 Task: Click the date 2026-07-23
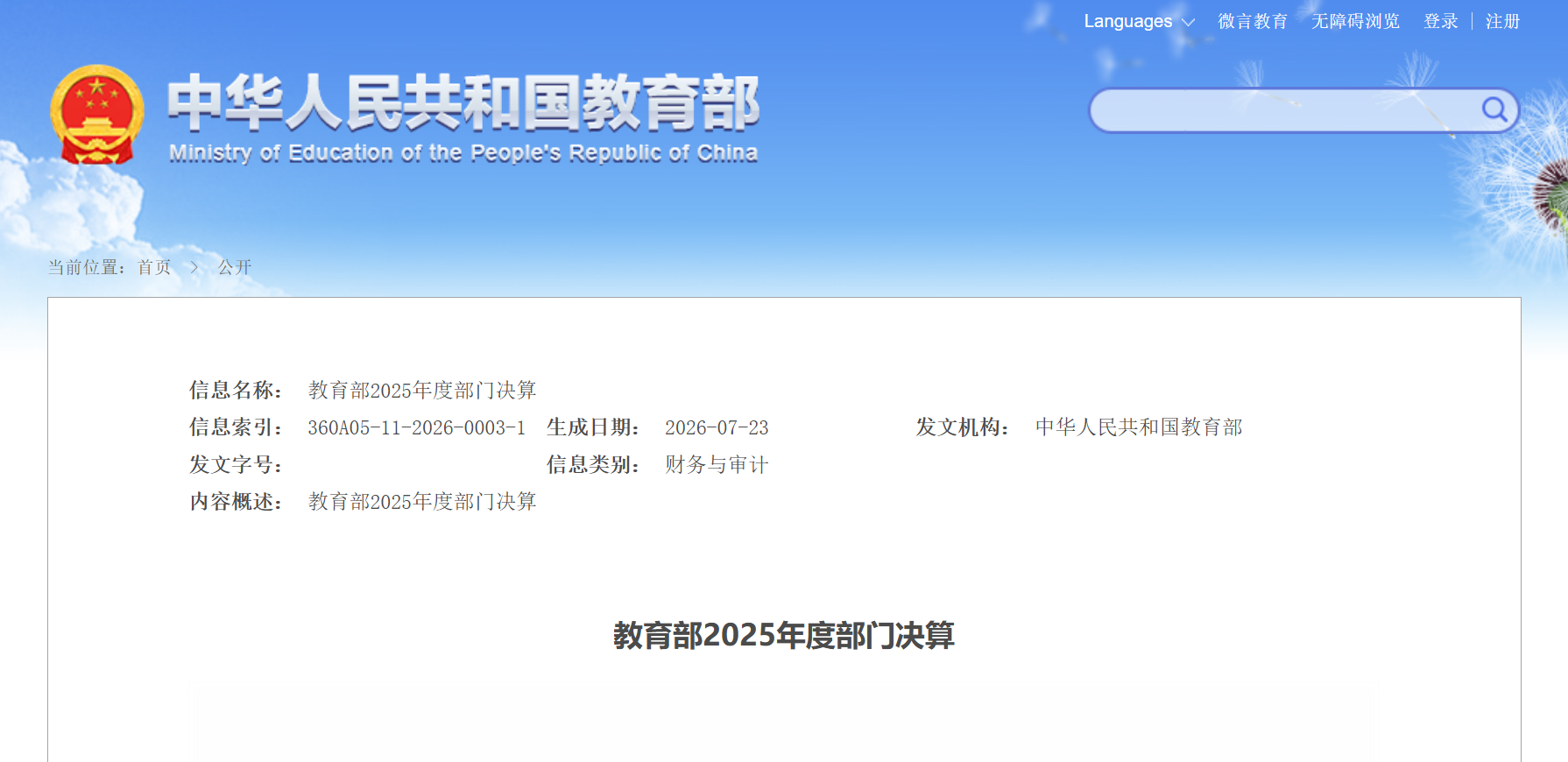coord(717,427)
